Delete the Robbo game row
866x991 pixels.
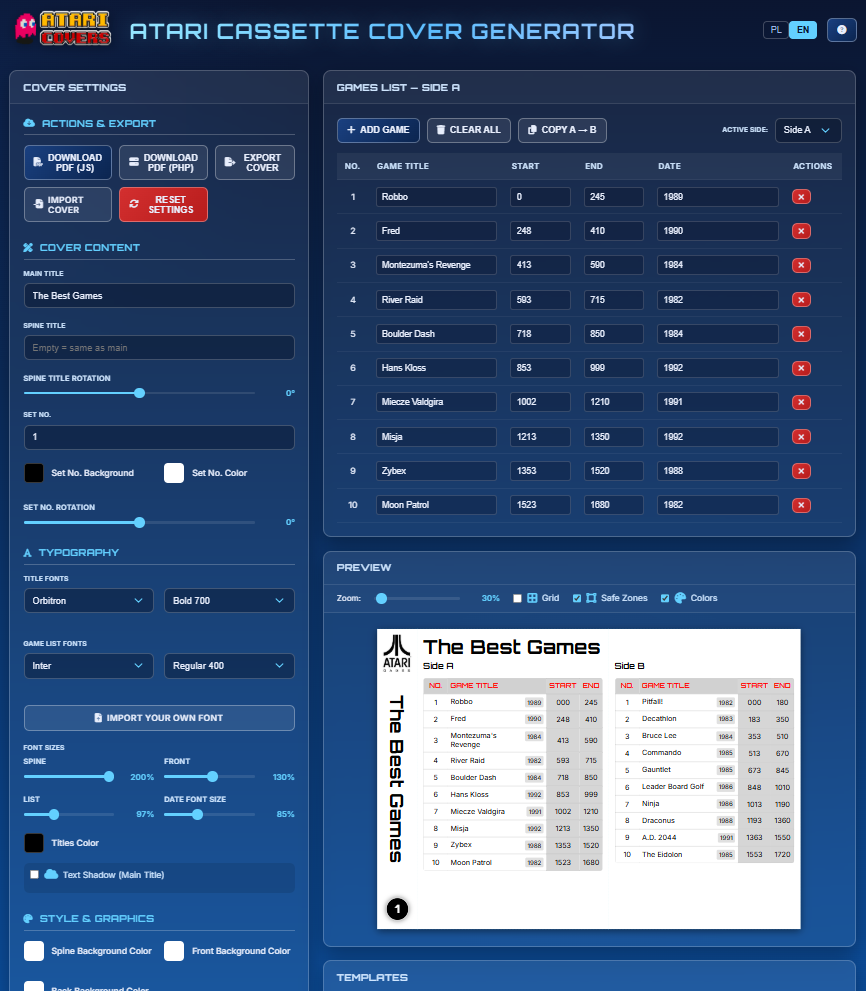800,197
